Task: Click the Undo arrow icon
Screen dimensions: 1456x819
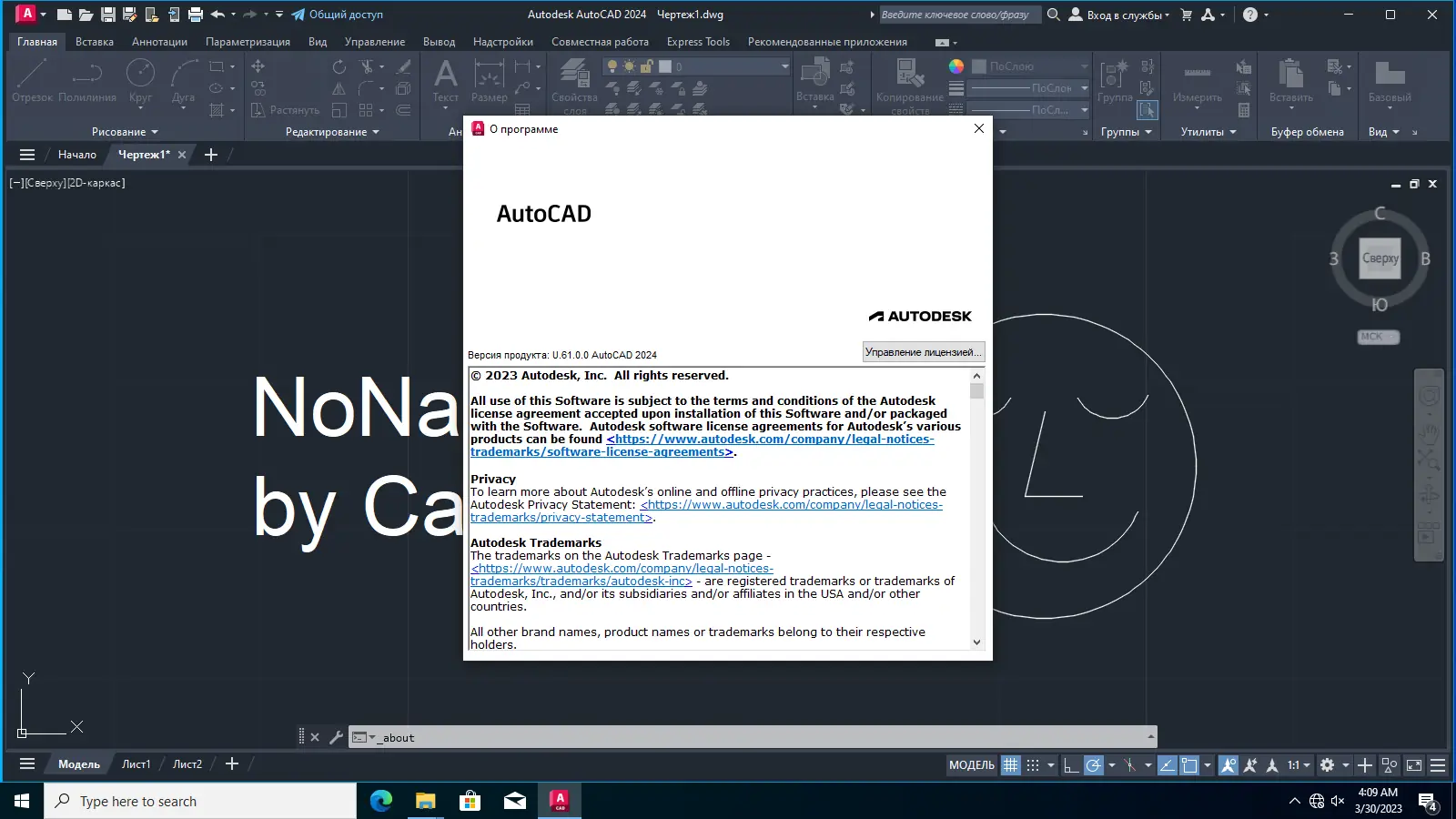Action: pos(217,15)
